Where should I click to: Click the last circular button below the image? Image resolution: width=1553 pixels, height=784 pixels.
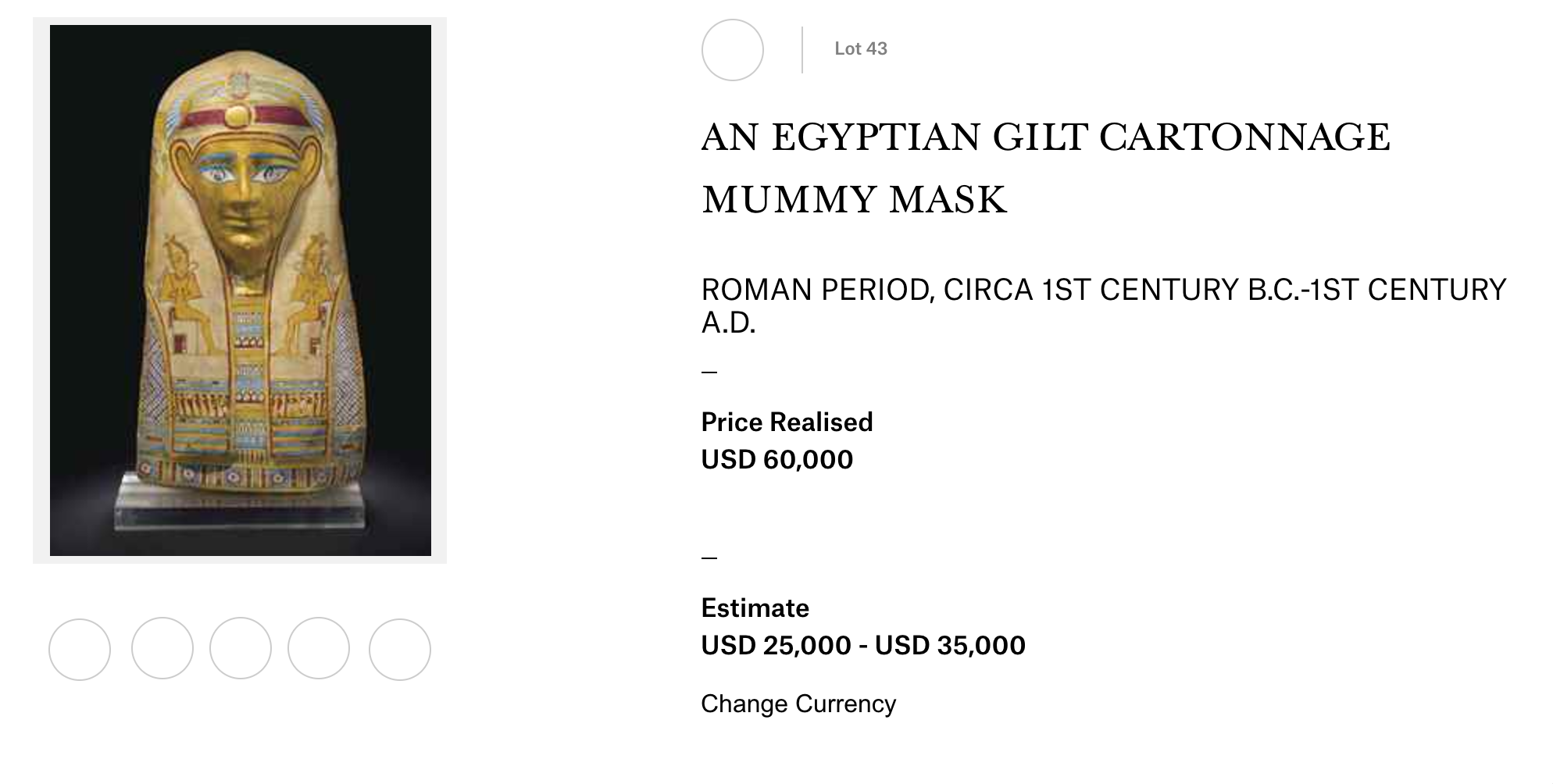pyautogui.click(x=400, y=650)
